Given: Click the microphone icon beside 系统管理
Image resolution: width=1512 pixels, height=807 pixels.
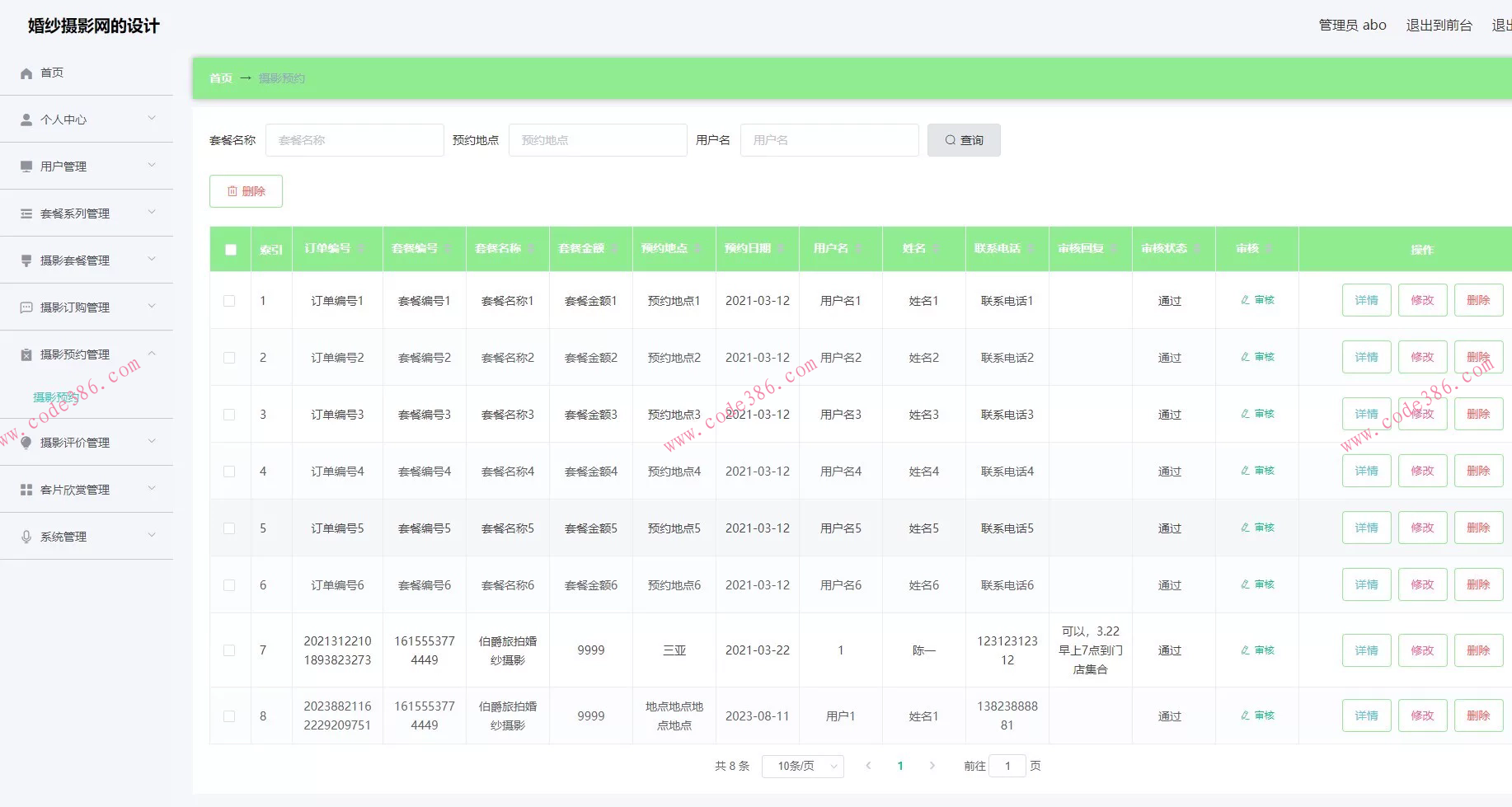Looking at the screenshot, I should [x=26, y=537].
